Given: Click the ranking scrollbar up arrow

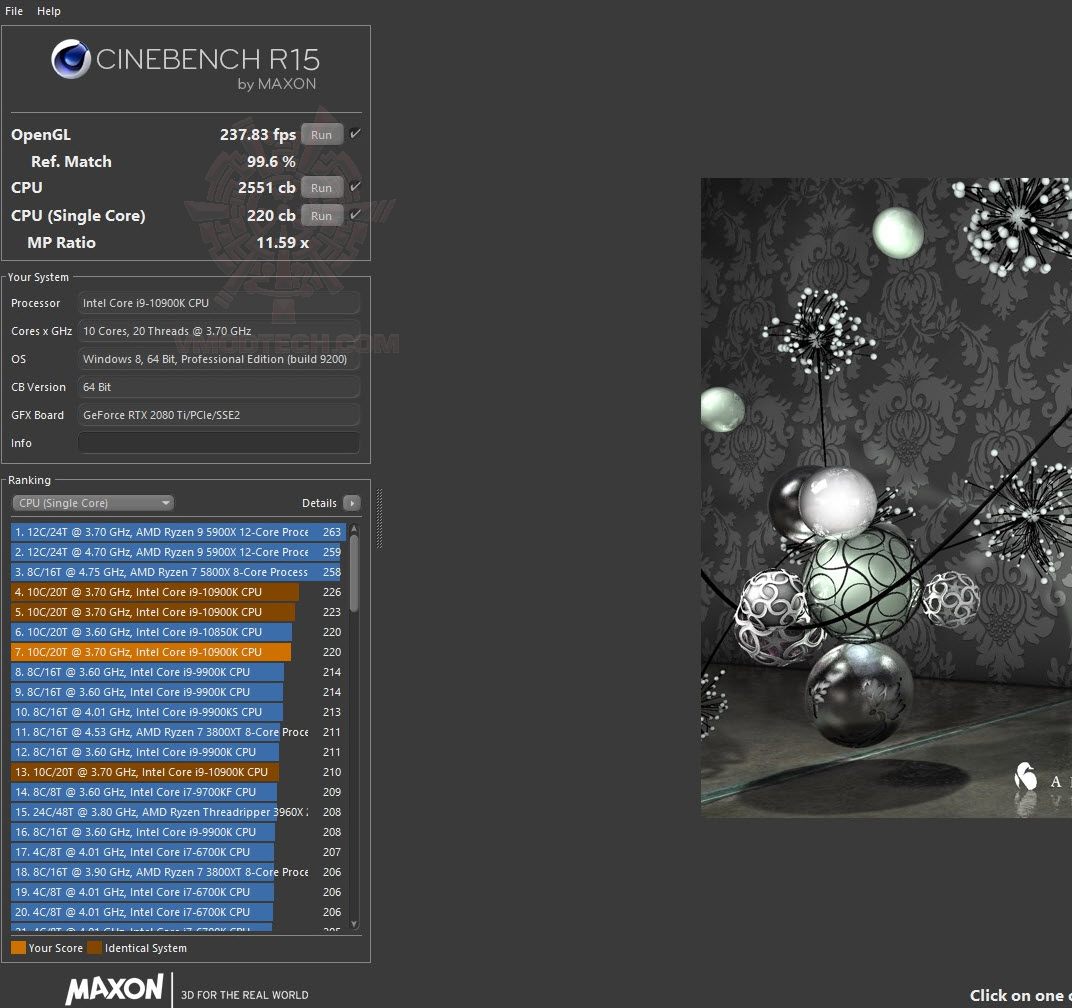Looking at the screenshot, I should click(354, 529).
